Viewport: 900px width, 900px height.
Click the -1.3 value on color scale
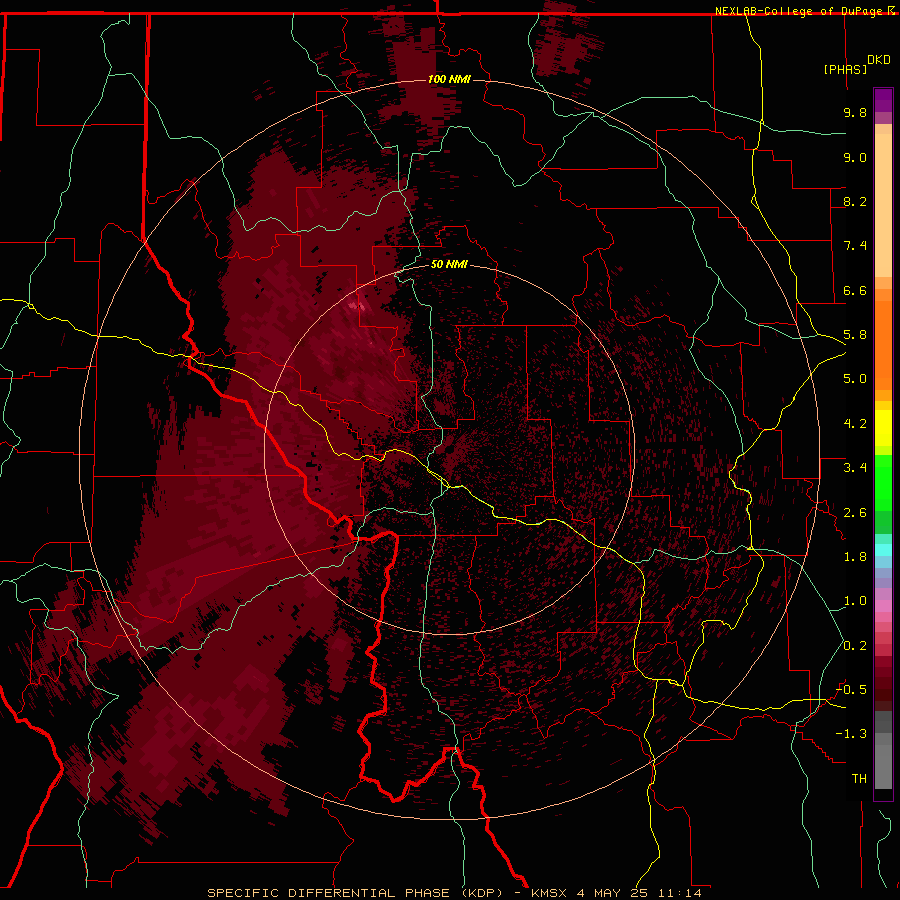click(851, 734)
